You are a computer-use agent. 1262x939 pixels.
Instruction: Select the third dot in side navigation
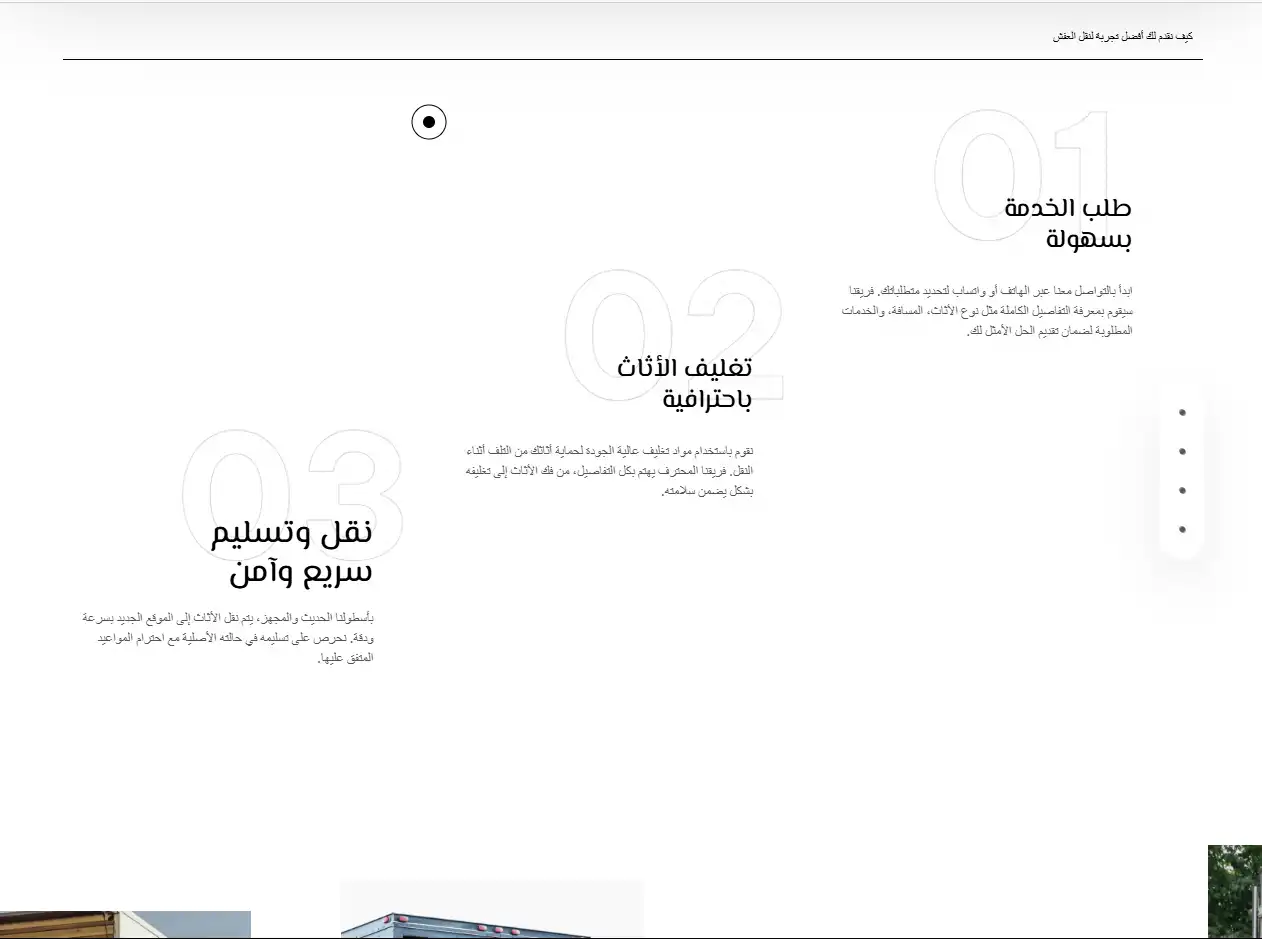click(1182, 490)
